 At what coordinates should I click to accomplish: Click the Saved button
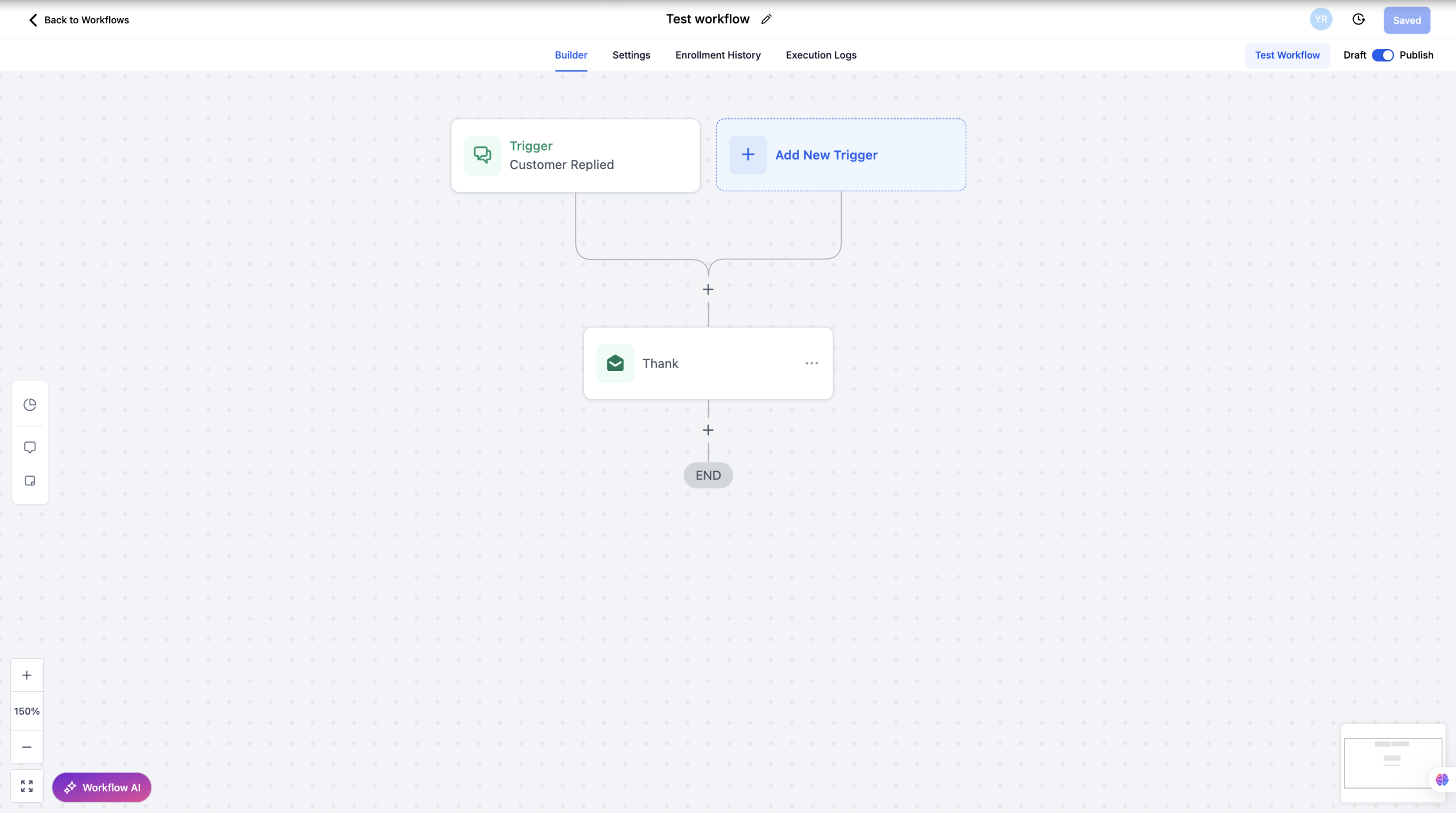coord(1407,20)
